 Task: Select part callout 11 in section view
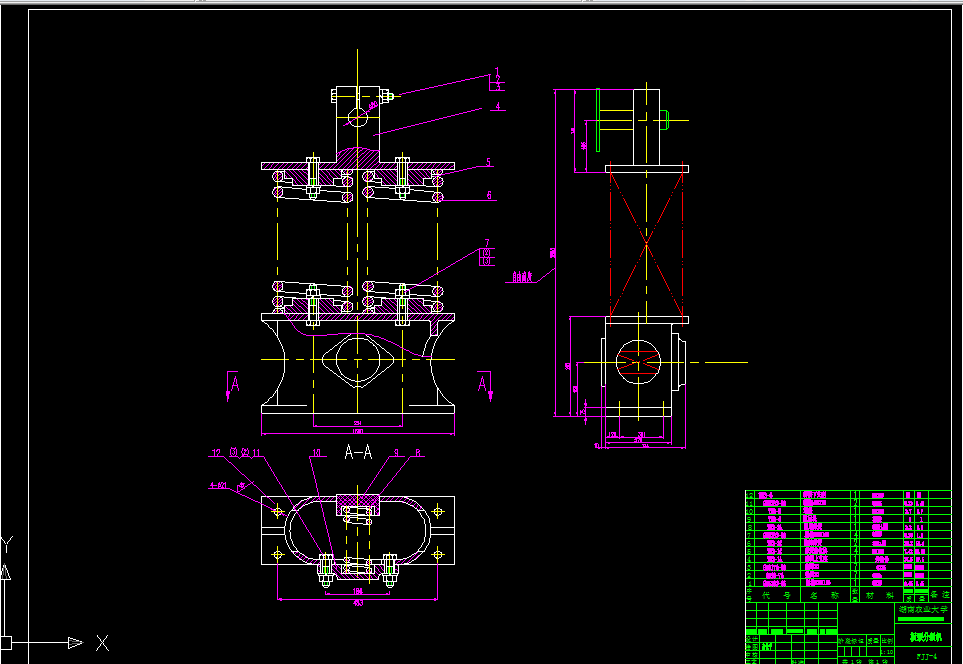point(257,453)
